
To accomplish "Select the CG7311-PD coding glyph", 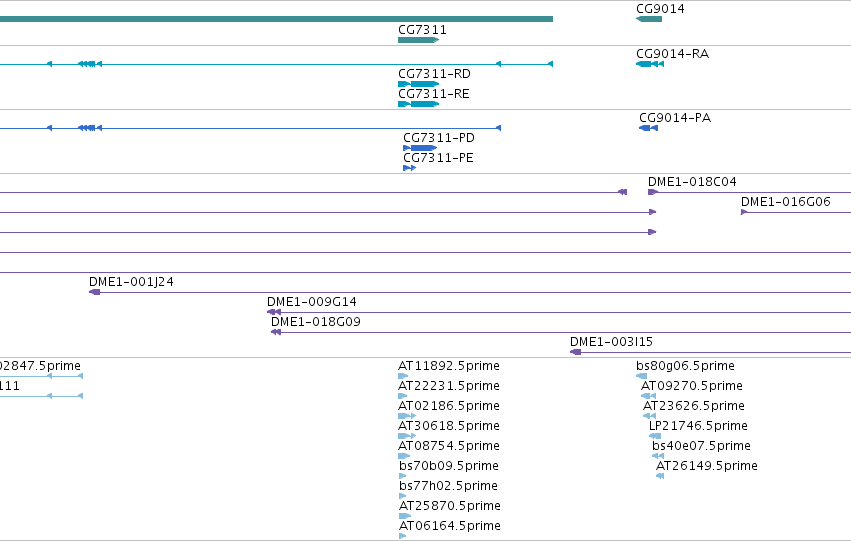I will [x=420, y=148].
